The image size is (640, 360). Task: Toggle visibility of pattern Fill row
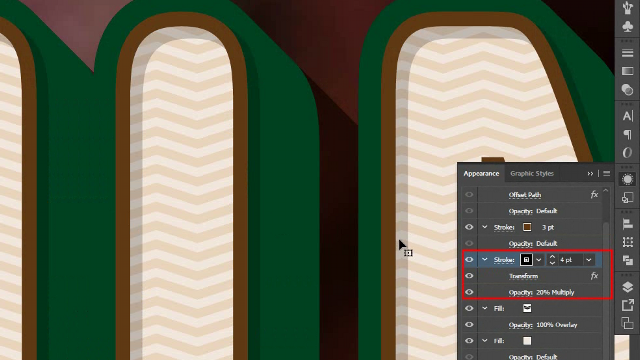(469, 308)
